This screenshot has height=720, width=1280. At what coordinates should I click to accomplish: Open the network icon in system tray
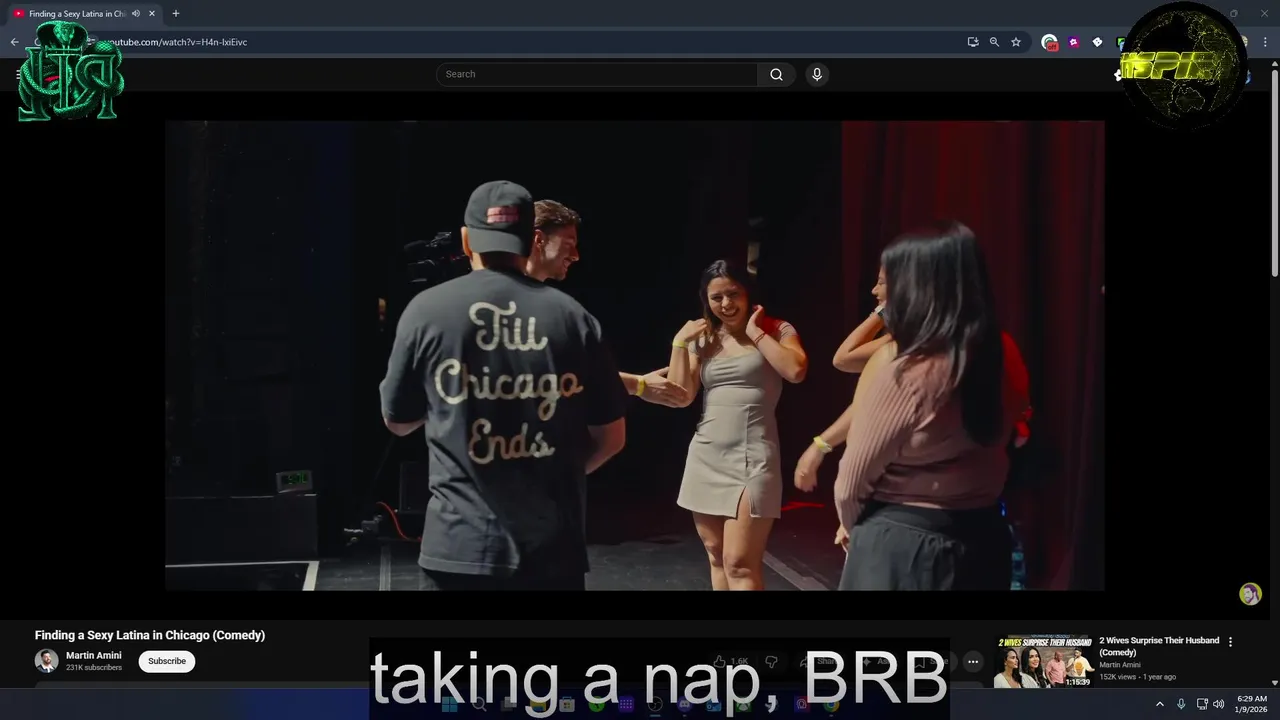click(x=1202, y=704)
